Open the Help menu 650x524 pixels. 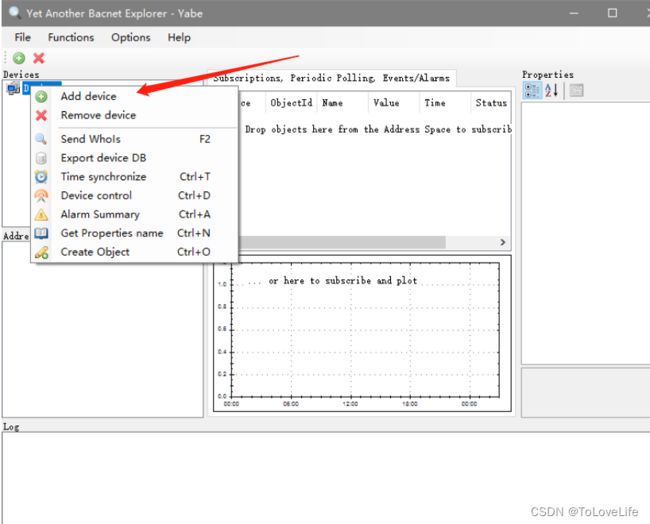[179, 37]
